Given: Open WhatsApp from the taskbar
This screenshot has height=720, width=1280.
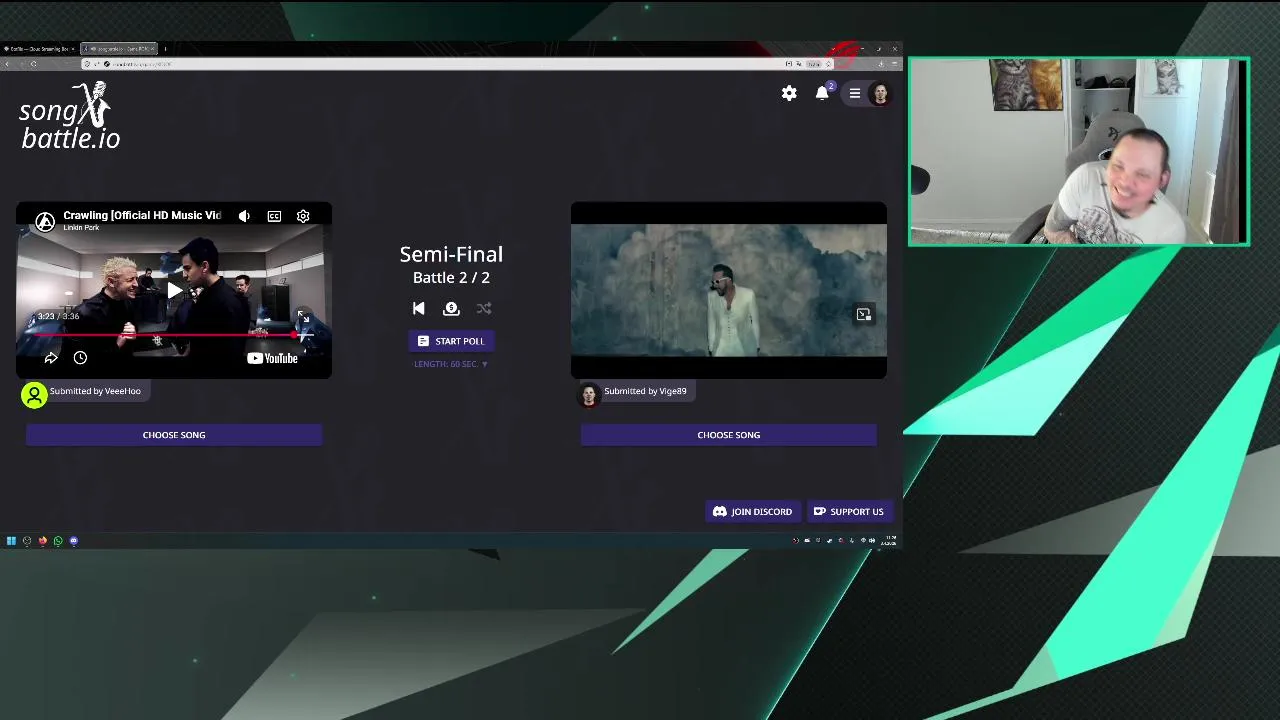Looking at the screenshot, I should (x=58, y=541).
